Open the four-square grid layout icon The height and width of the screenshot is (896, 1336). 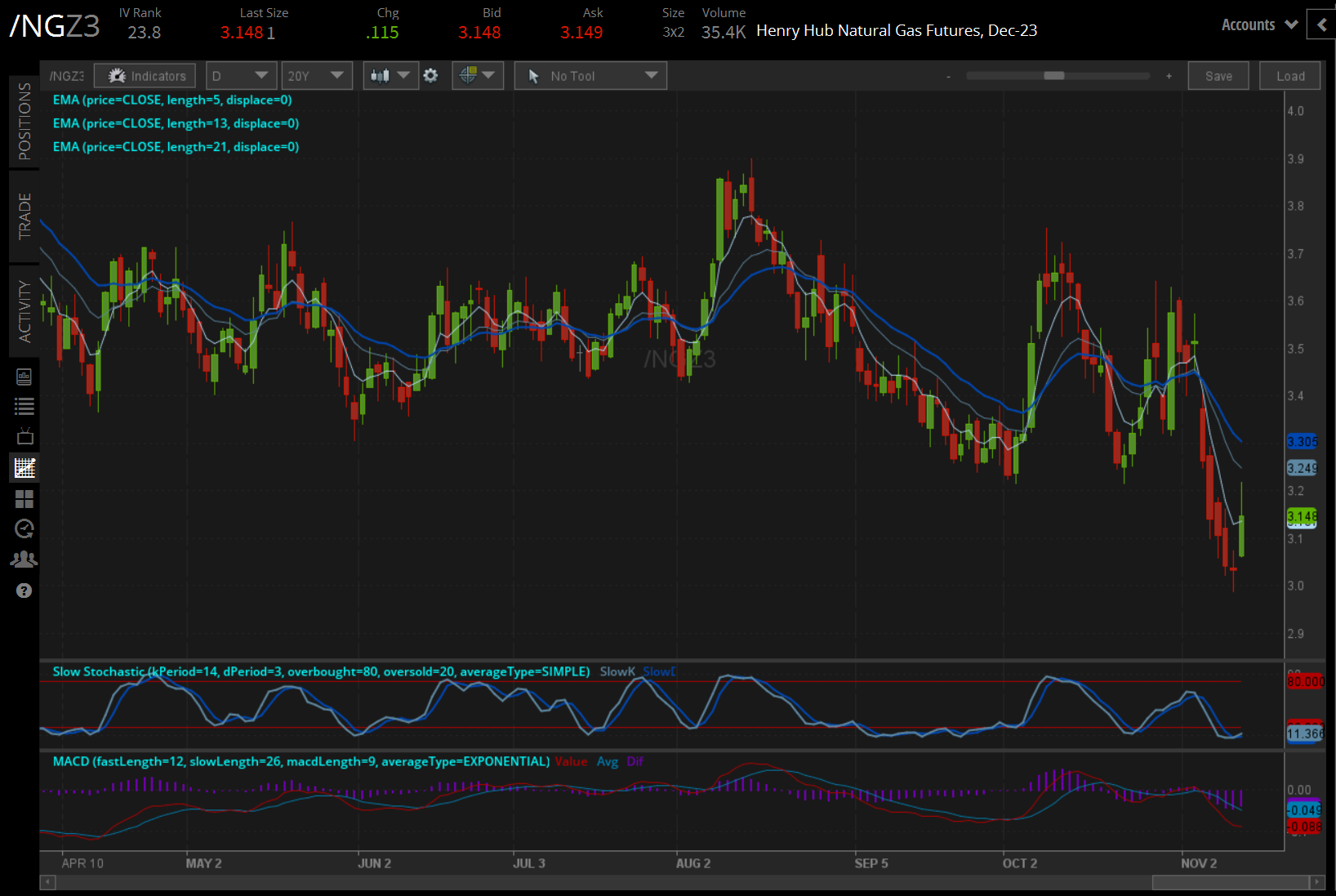pyautogui.click(x=24, y=498)
